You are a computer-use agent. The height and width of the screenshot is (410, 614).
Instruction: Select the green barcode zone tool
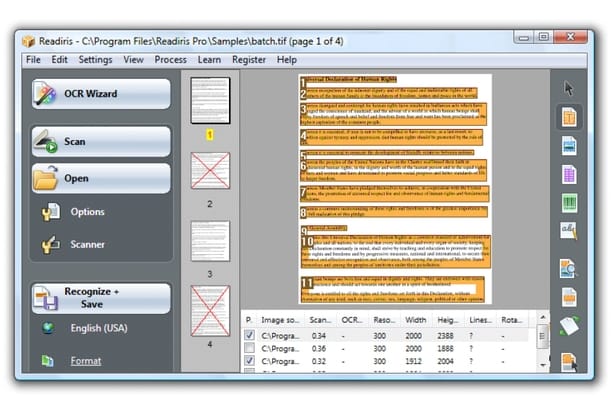click(x=569, y=203)
